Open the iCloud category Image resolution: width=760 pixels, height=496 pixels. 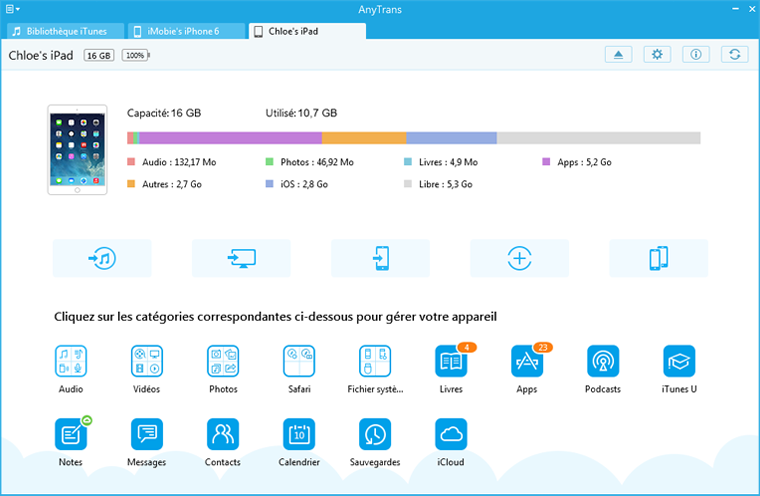point(451,434)
